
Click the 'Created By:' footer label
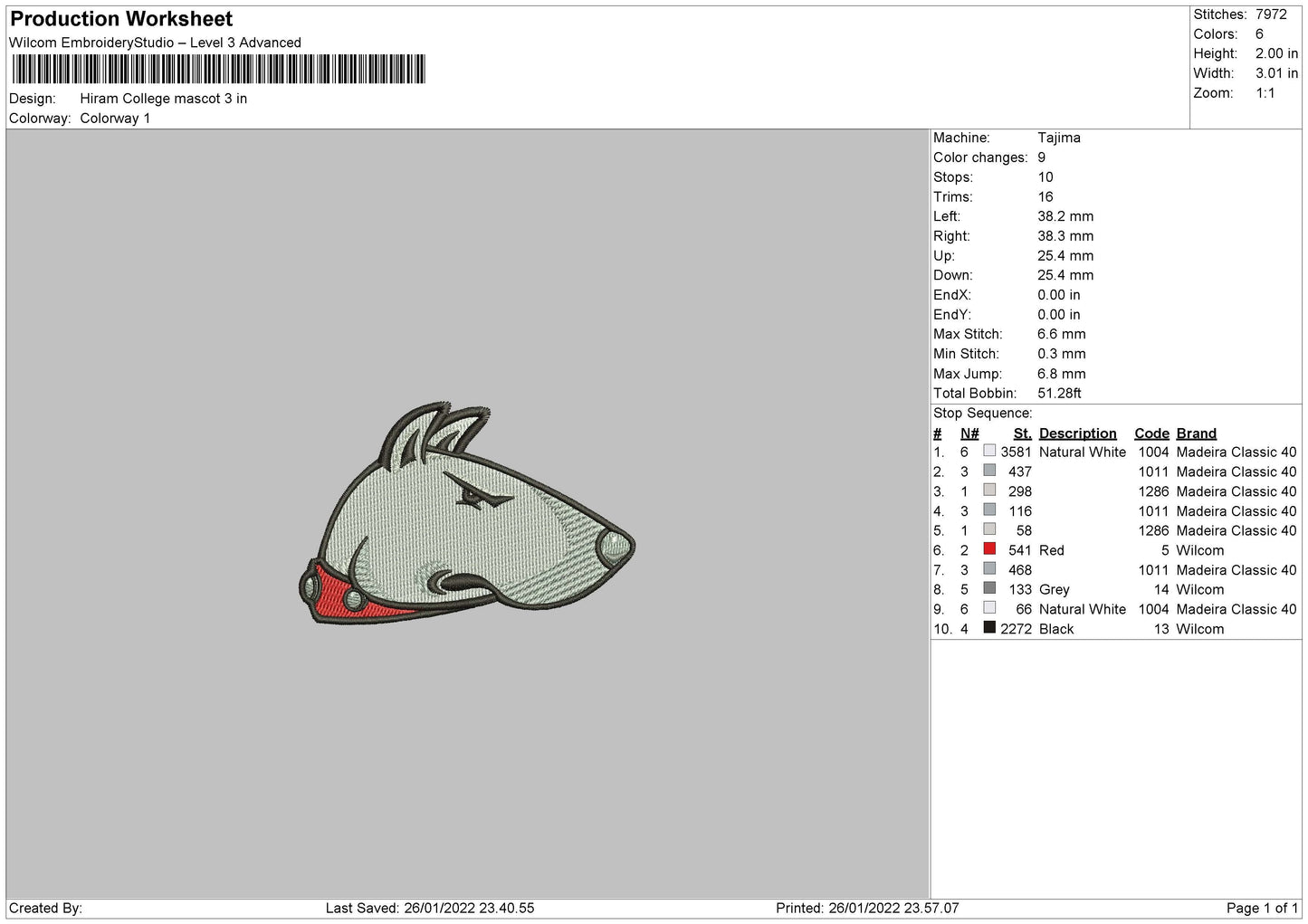point(45,908)
